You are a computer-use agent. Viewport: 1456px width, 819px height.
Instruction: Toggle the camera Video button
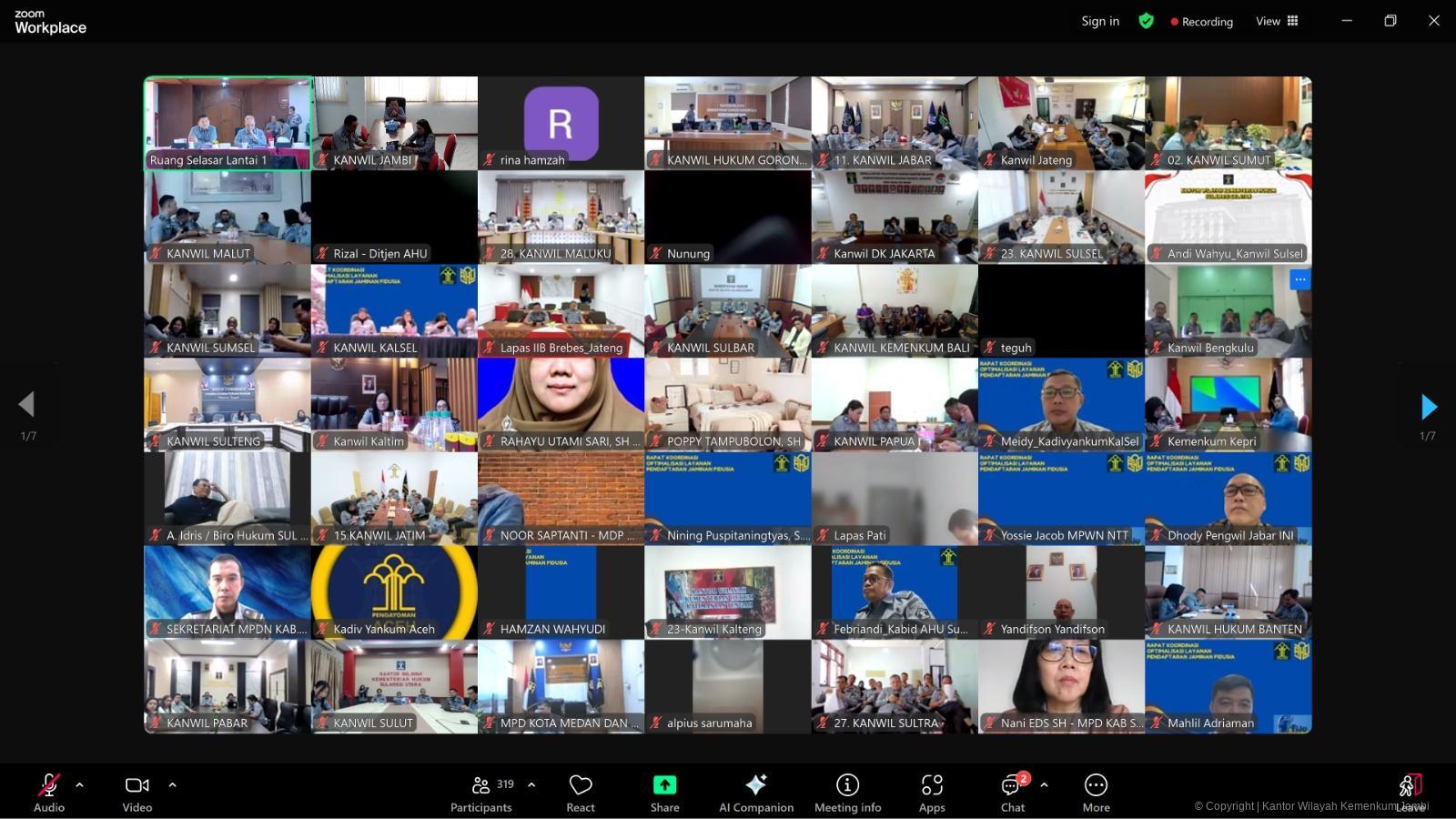coord(137,785)
